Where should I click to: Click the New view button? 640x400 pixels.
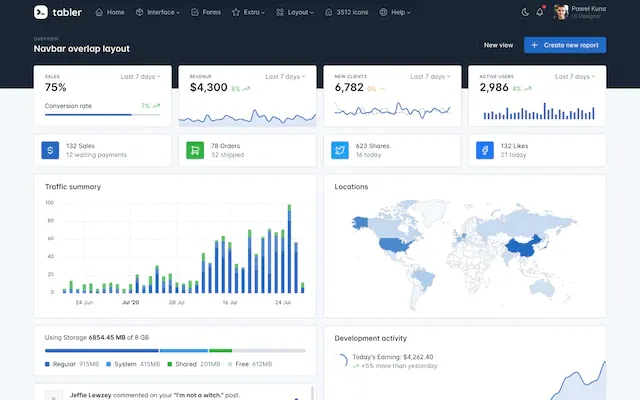point(498,45)
